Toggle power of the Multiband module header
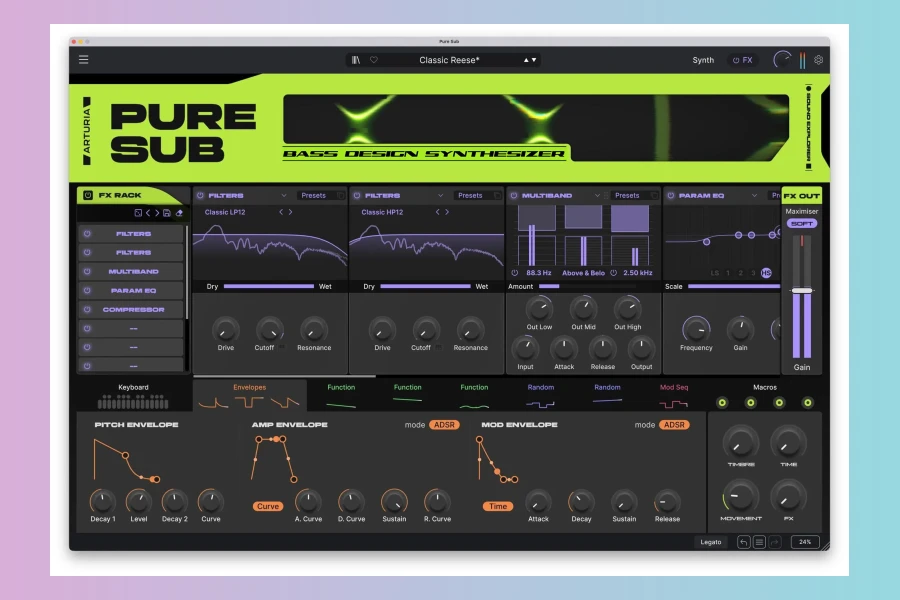Viewport: 900px width, 600px height. tap(514, 195)
